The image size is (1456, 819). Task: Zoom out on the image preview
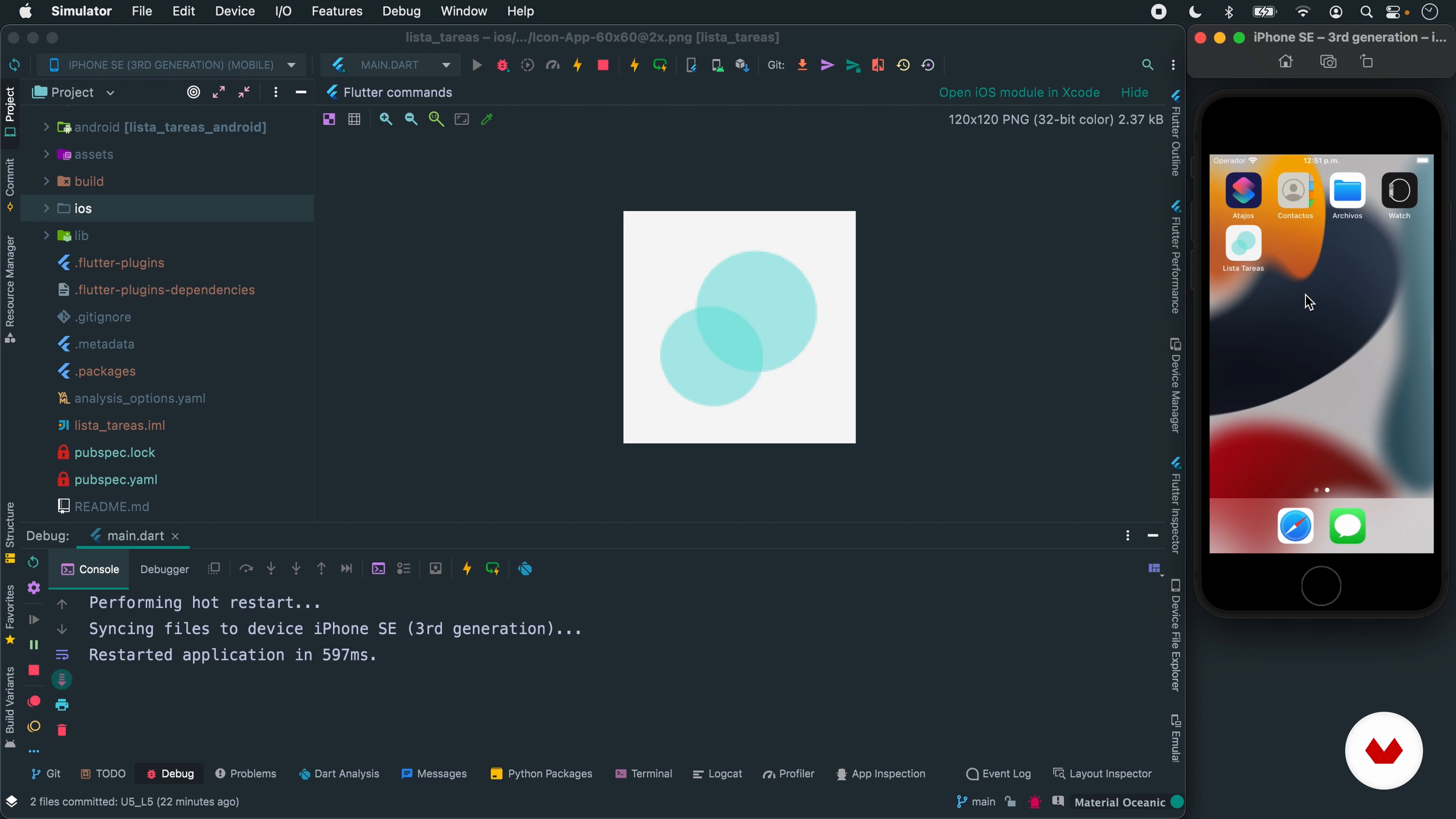411,119
